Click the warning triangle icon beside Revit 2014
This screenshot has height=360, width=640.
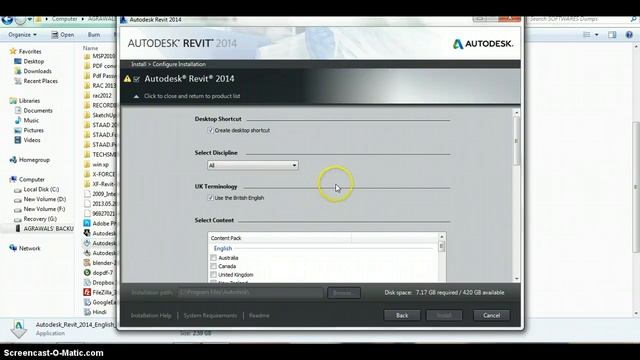point(127,78)
